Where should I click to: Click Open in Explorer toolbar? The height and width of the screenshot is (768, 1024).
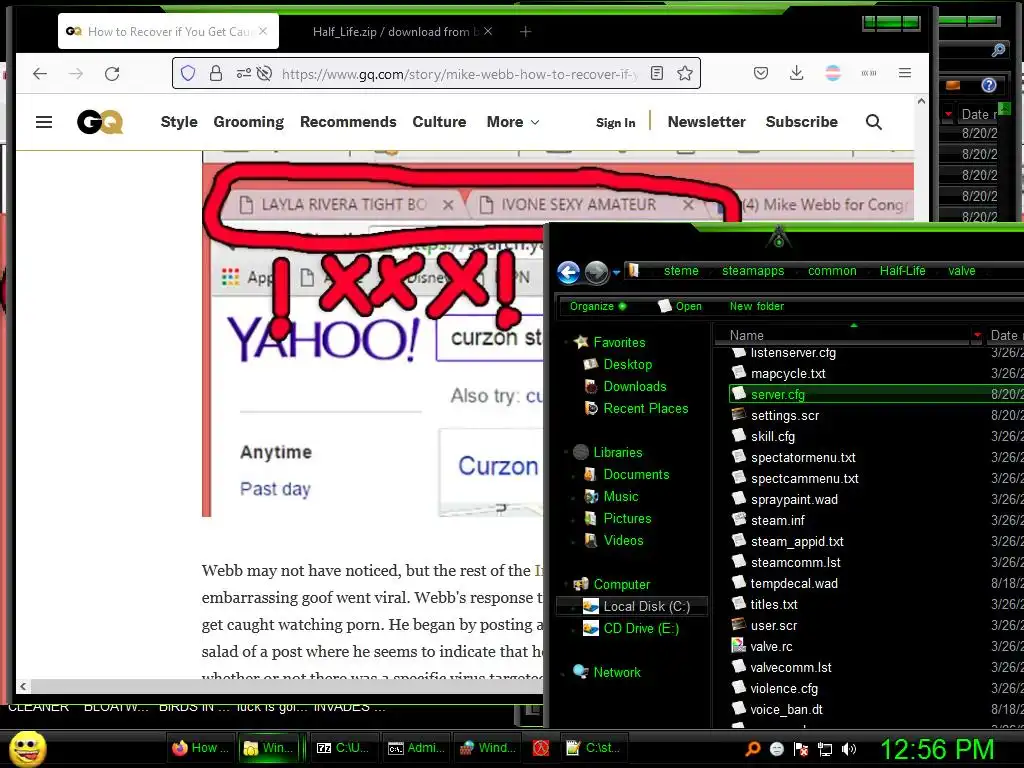click(680, 306)
